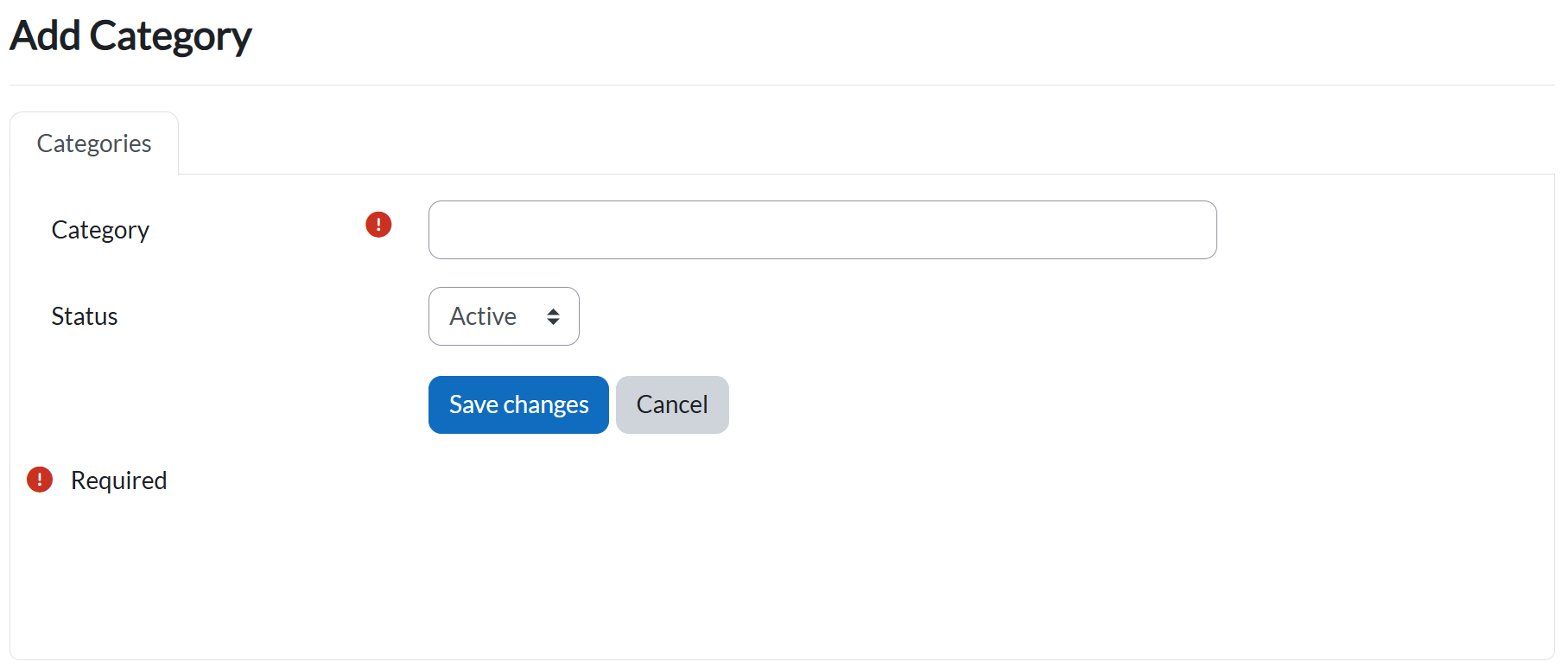This screenshot has height=668, width=1568.
Task: Click the Required legend text
Action: click(118, 480)
